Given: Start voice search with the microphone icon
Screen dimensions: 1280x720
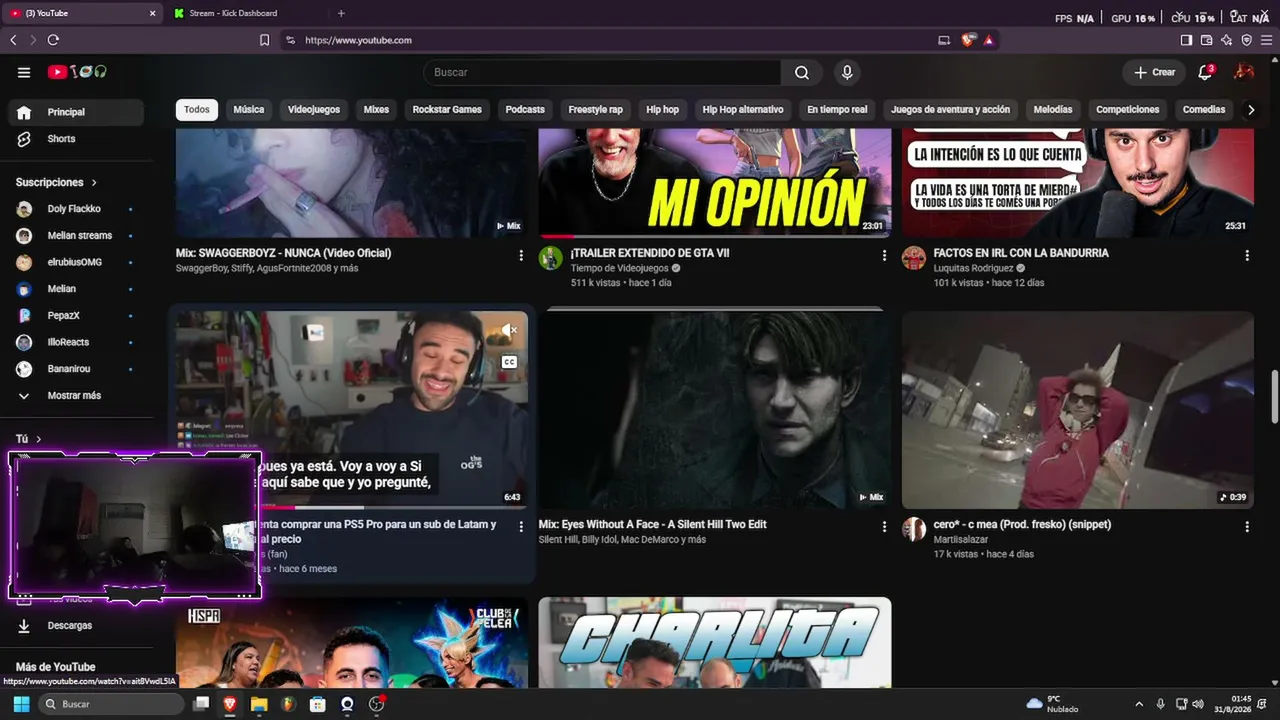Looking at the screenshot, I should (847, 72).
